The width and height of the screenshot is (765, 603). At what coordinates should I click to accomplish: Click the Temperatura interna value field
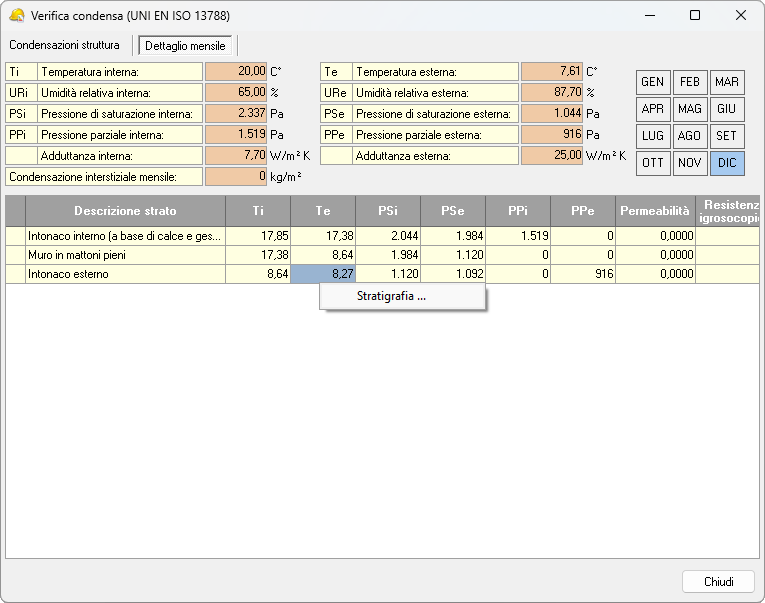[x=237, y=72]
